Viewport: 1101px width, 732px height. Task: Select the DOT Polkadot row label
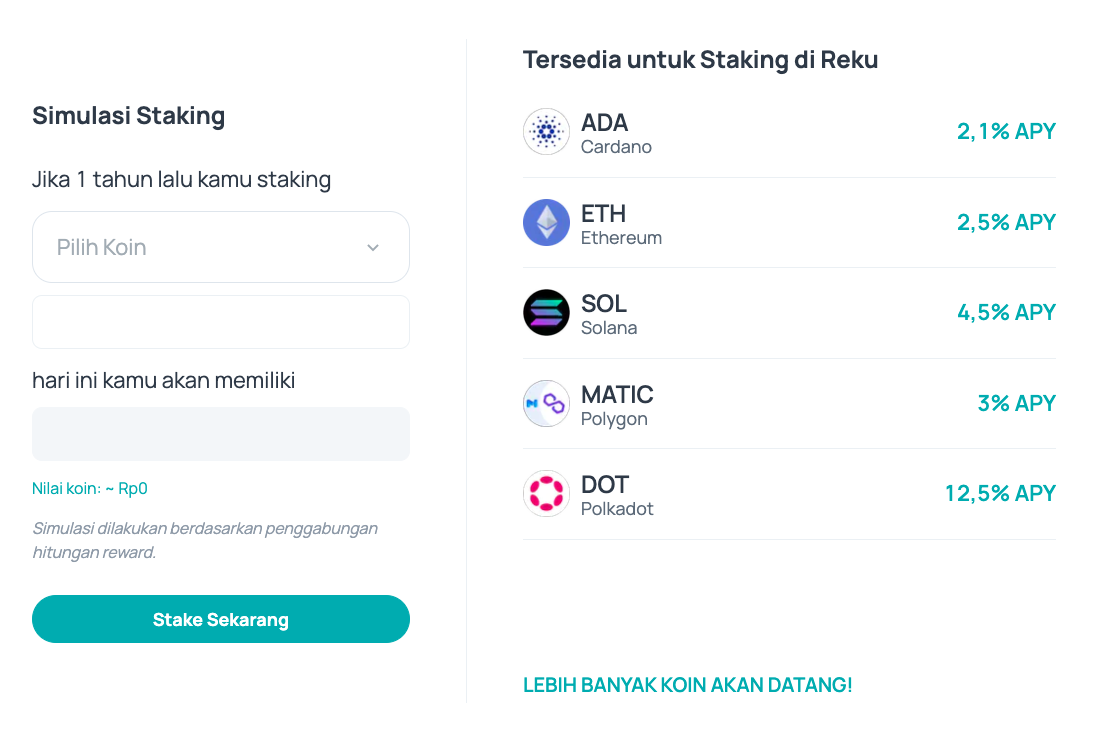coord(617,495)
